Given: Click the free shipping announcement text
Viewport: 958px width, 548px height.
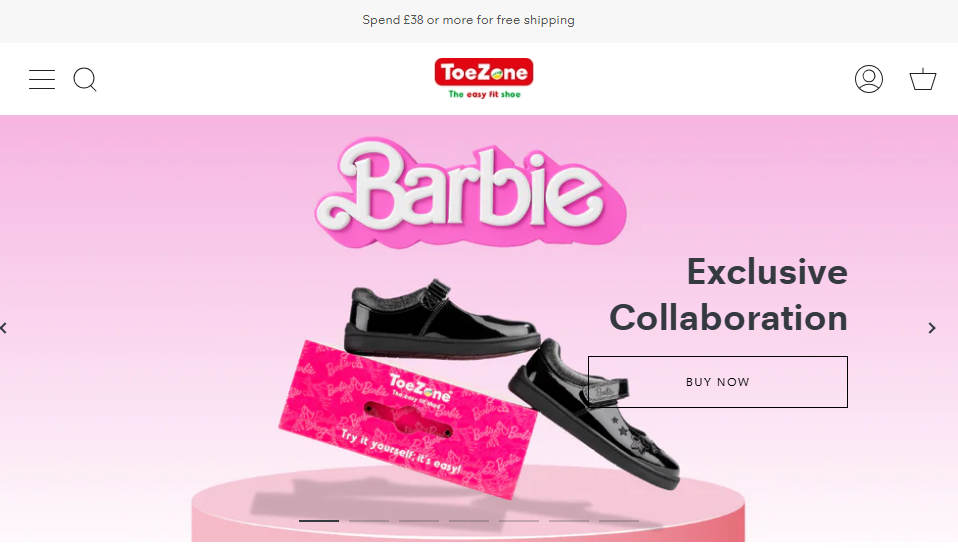Looking at the screenshot, I should point(468,20).
